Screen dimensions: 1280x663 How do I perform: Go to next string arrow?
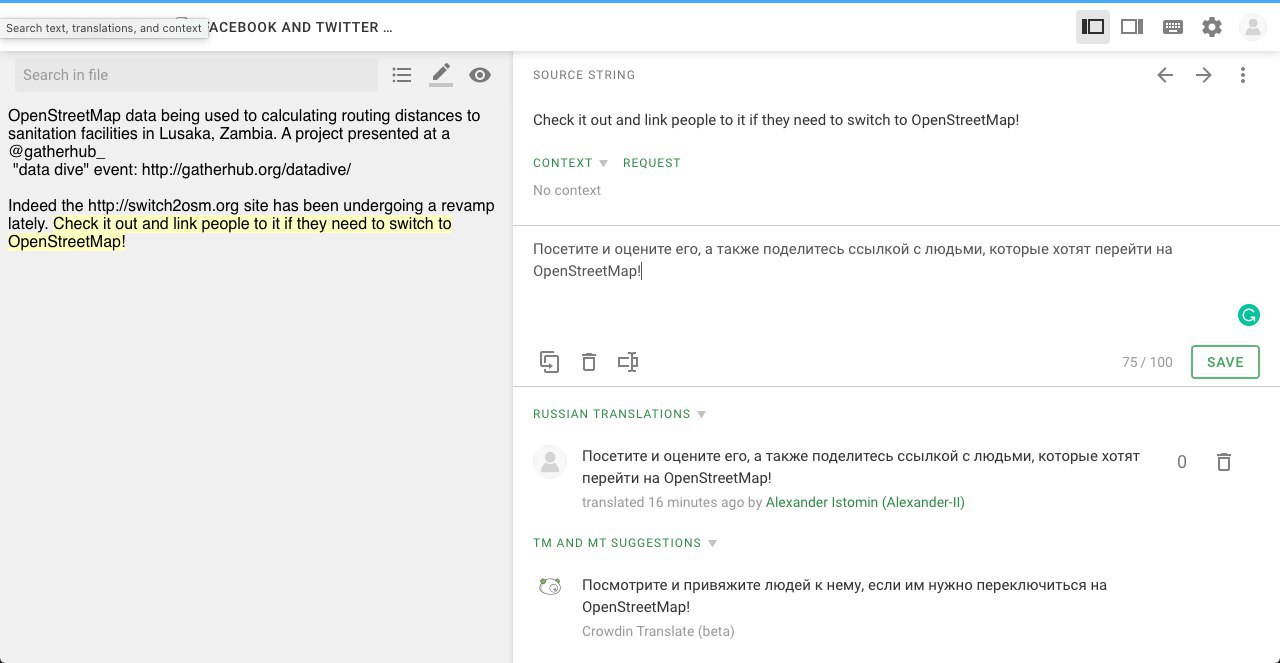click(x=1204, y=75)
